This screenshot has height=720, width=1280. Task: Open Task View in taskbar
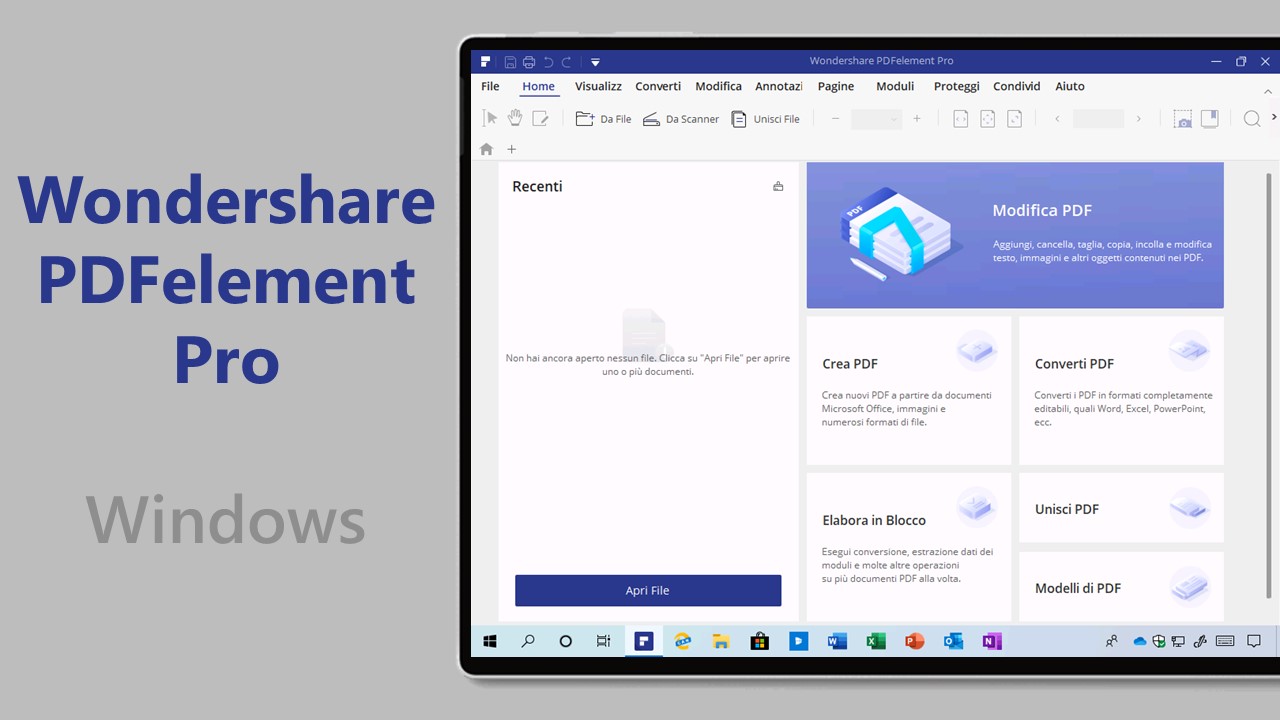tap(604, 642)
